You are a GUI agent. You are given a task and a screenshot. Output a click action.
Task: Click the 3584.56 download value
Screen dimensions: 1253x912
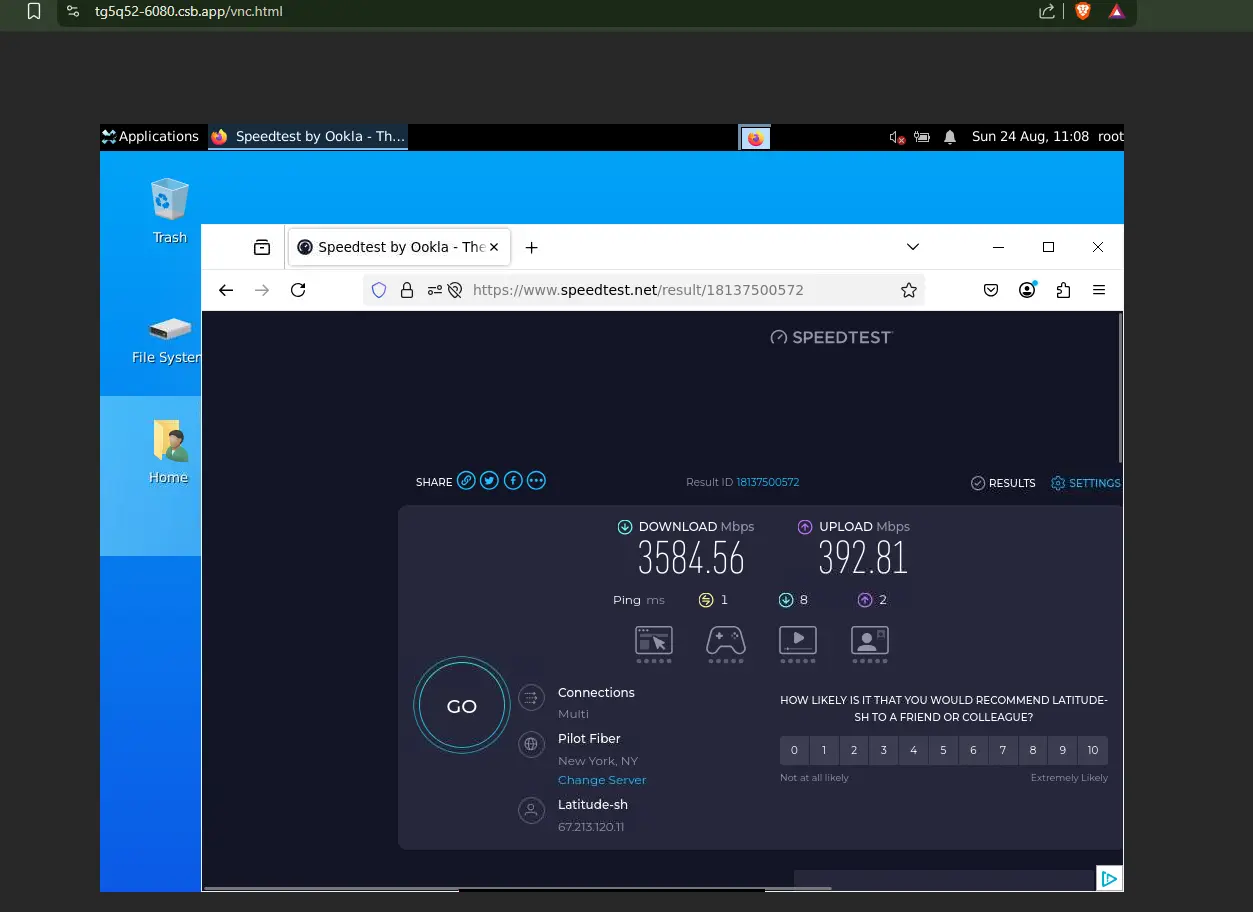click(x=692, y=558)
